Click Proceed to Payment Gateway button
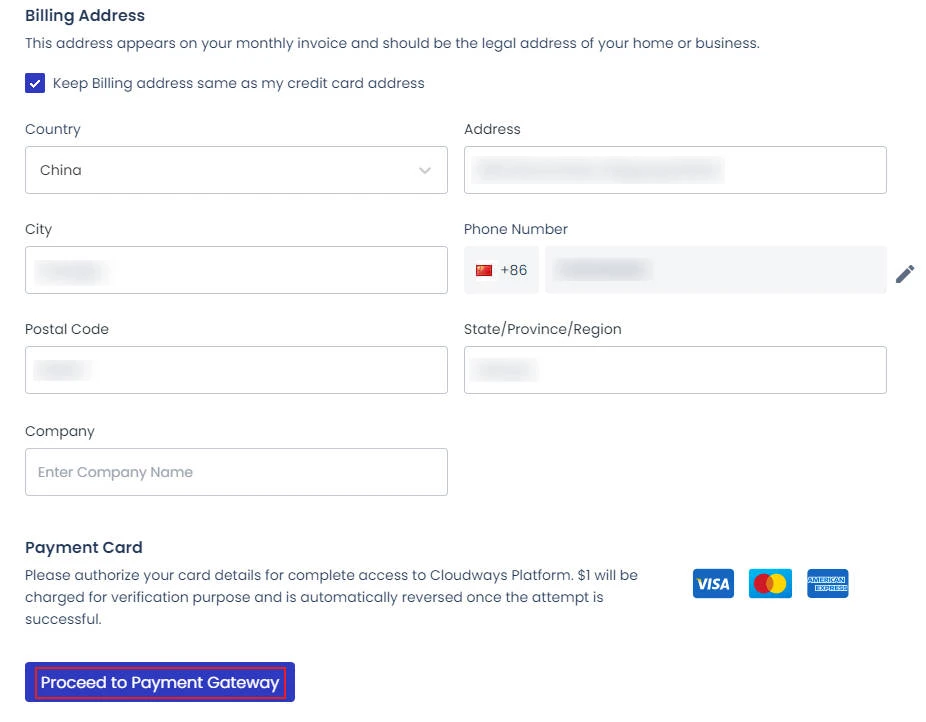 coord(160,683)
